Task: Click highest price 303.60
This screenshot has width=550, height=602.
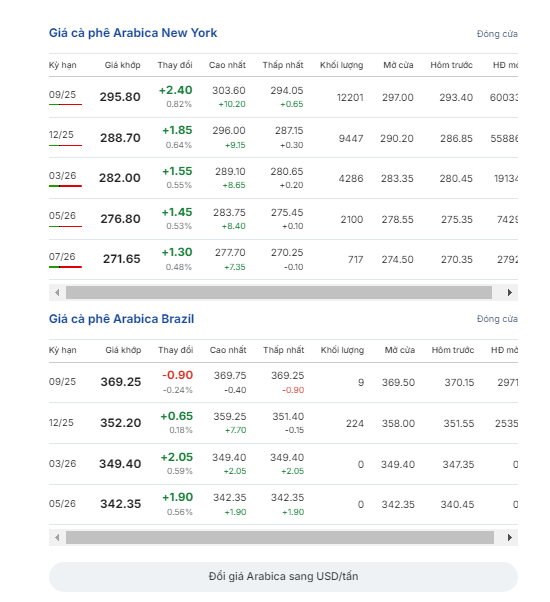Action: (x=229, y=91)
